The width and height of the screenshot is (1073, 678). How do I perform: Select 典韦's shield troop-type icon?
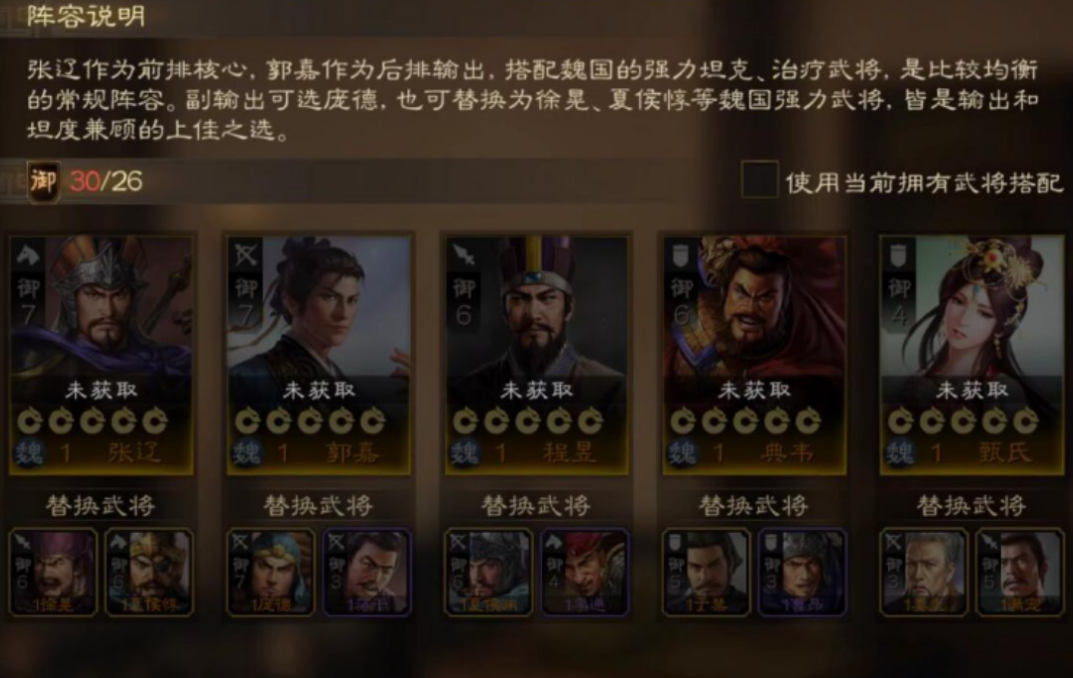pyautogui.click(x=681, y=256)
